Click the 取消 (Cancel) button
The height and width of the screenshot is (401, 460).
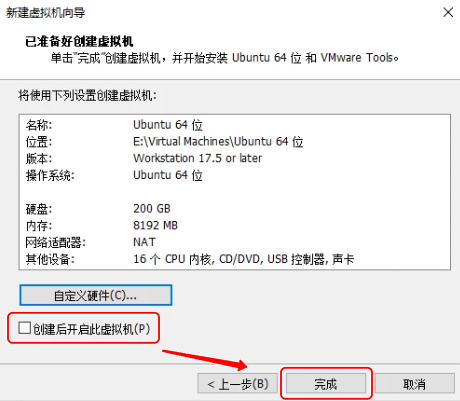click(414, 384)
